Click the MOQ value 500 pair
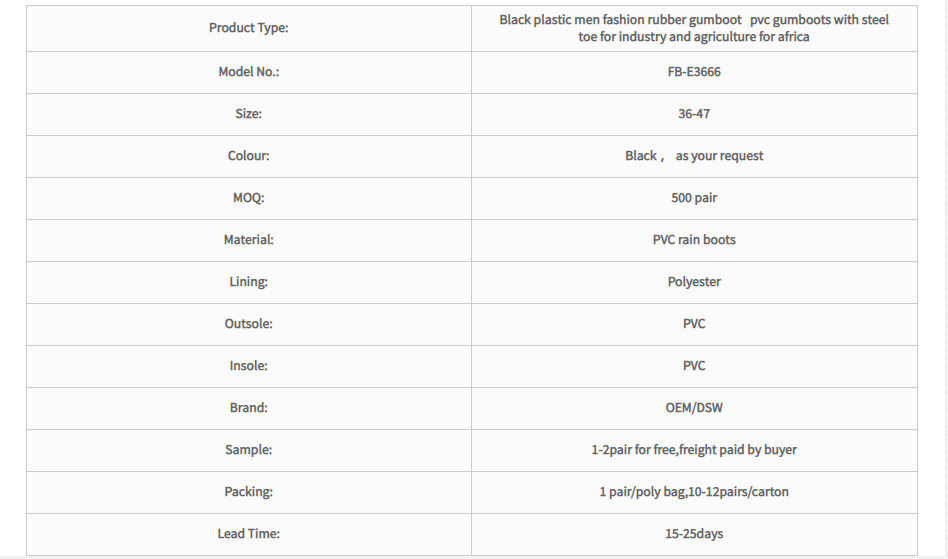 pos(694,198)
